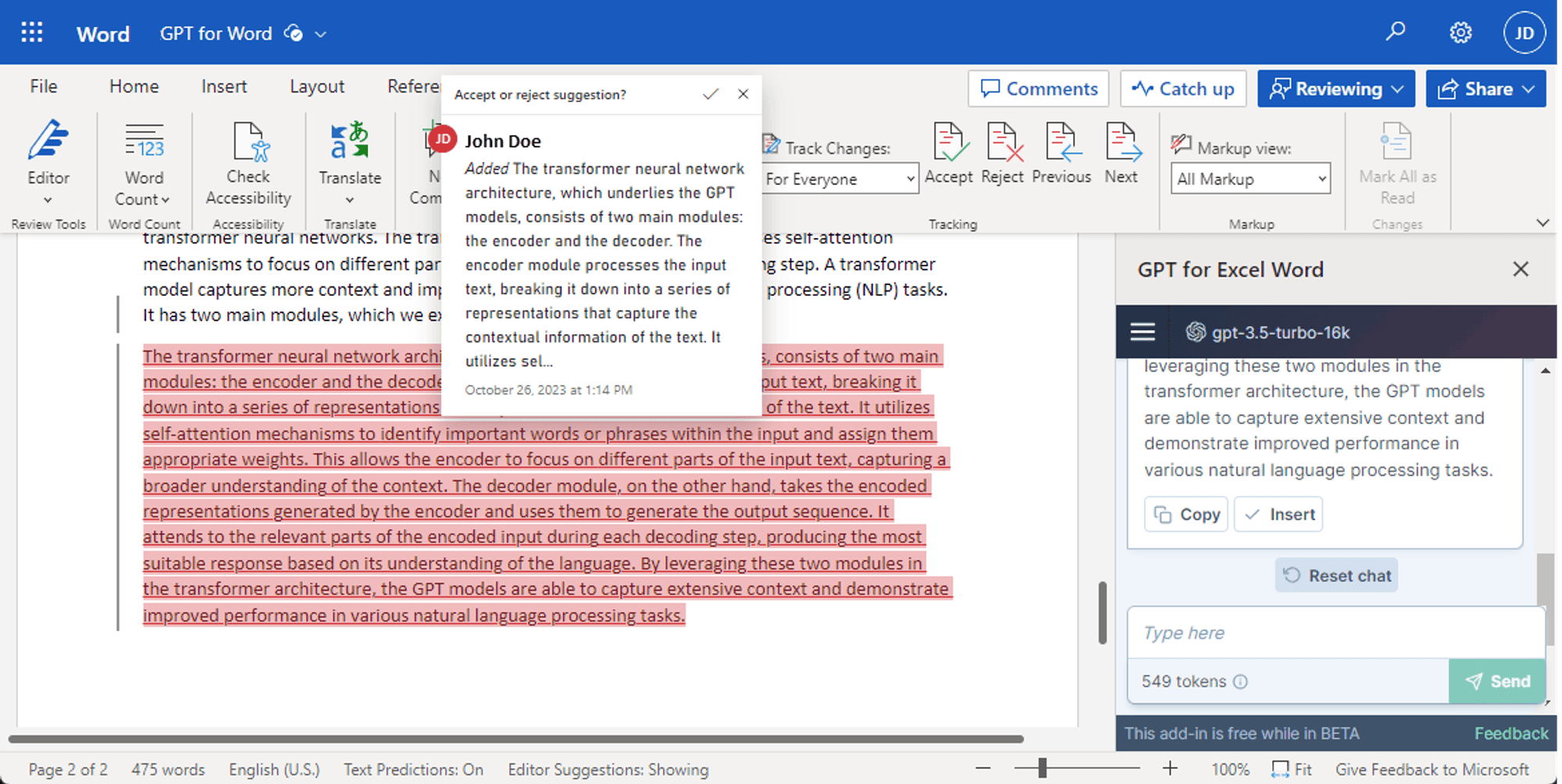Accept the suggestion with the checkmark

[x=711, y=94]
